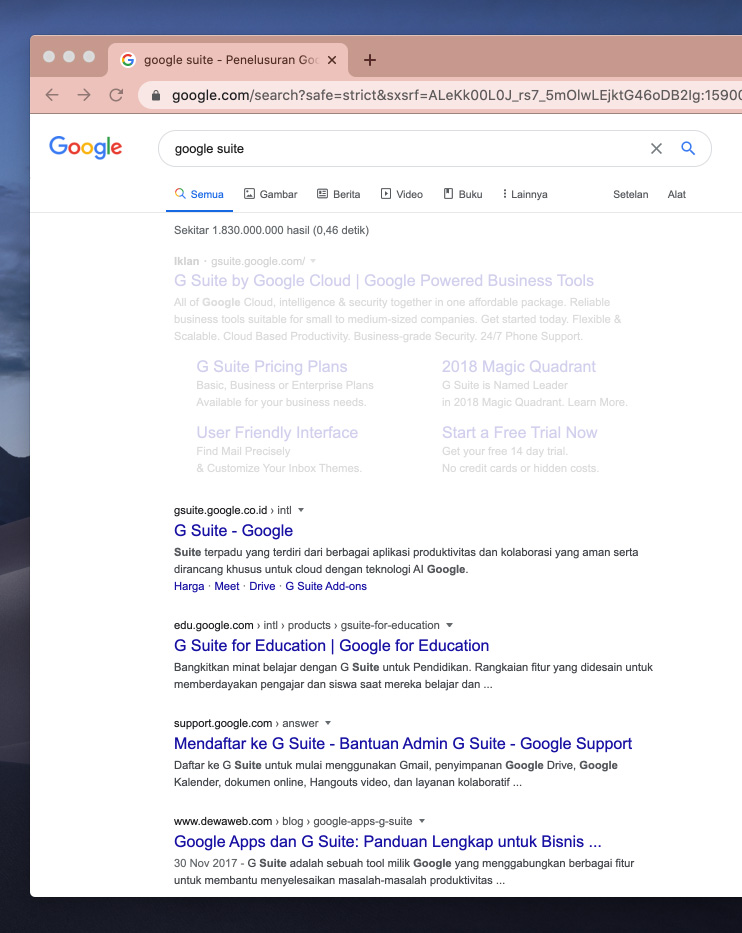Click the browser forward arrow
Viewport: 742px width, 933px height.
pos(84,95)
